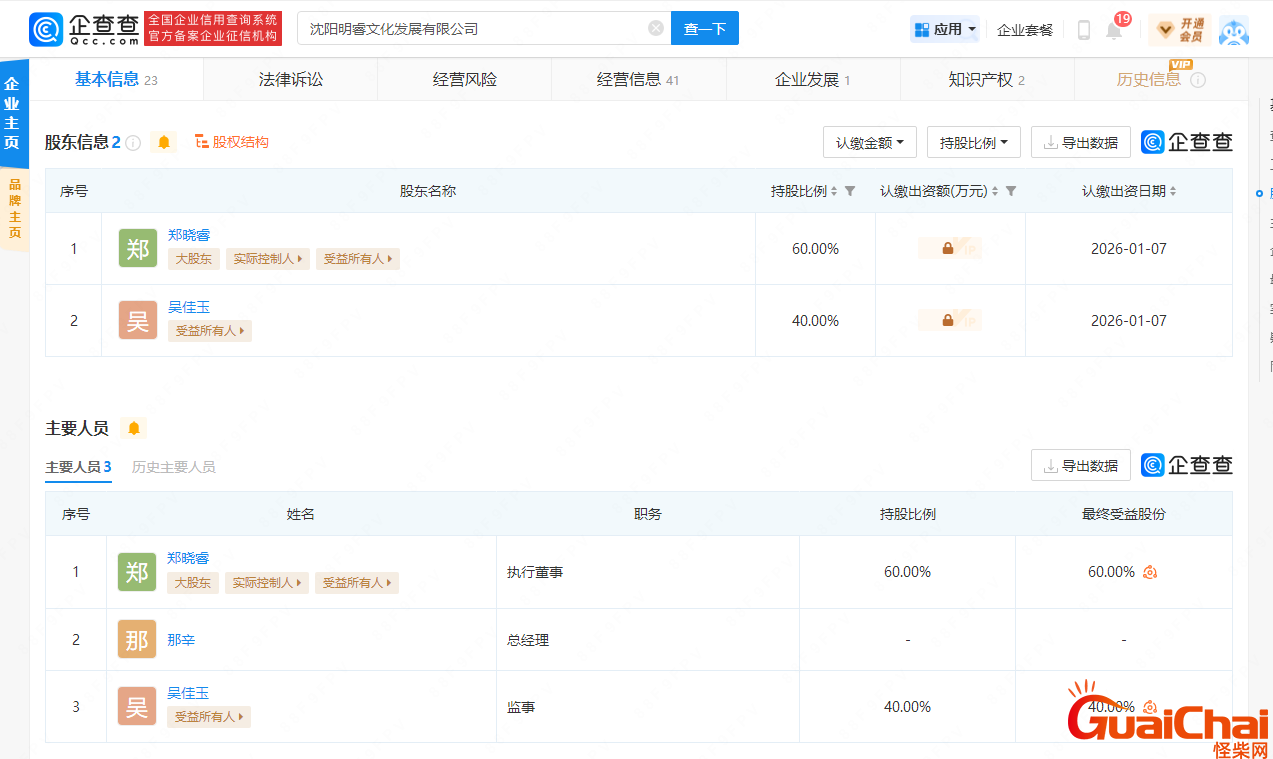The image size is (1273, 759).
Task: Click the alert bell beside 股东信息
Action: point(164,142)
